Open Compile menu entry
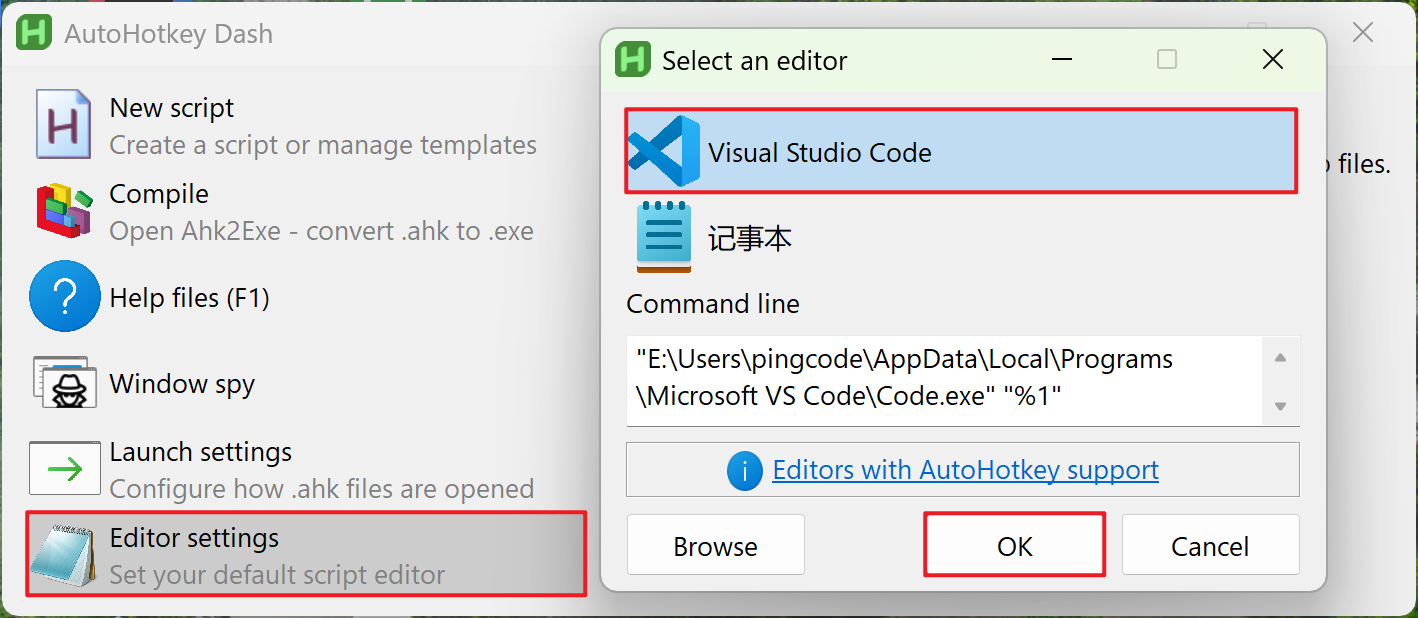The image size is (1418, 618). coord(306,211)
